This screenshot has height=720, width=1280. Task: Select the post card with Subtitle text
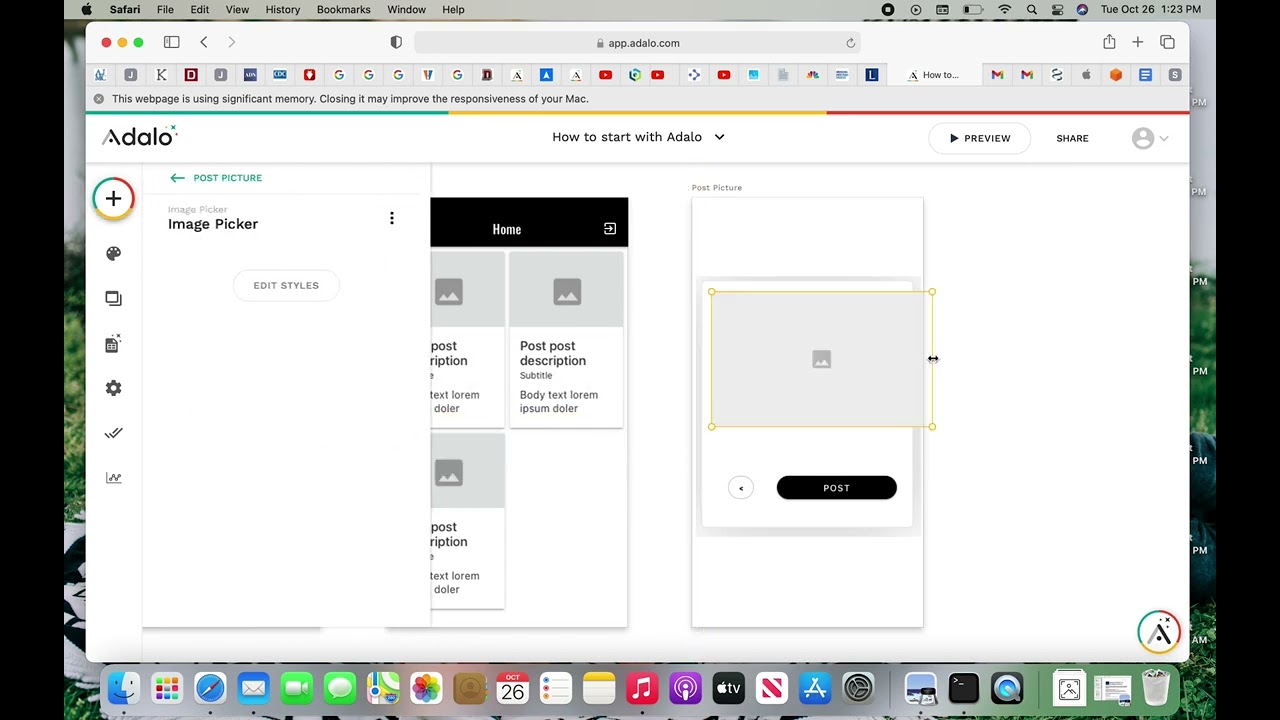[566, 340]
